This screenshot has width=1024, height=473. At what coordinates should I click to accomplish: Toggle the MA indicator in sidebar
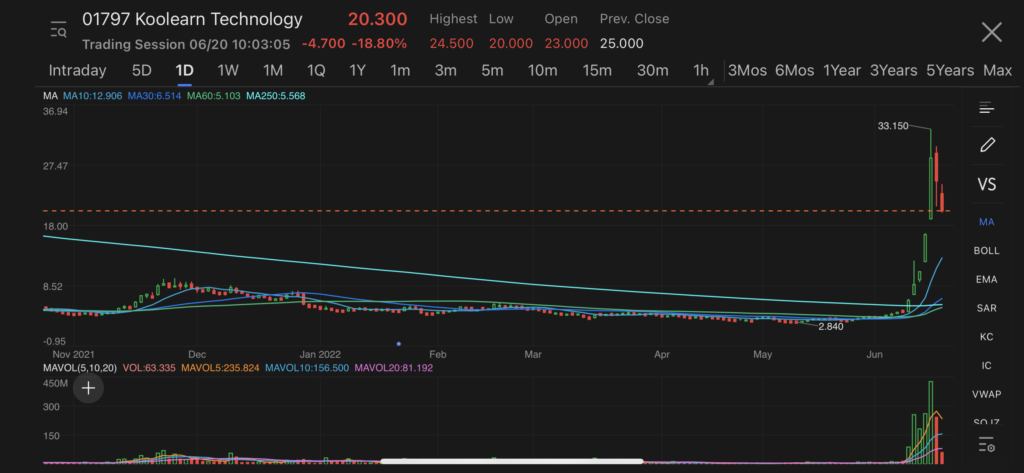point(986,222)
